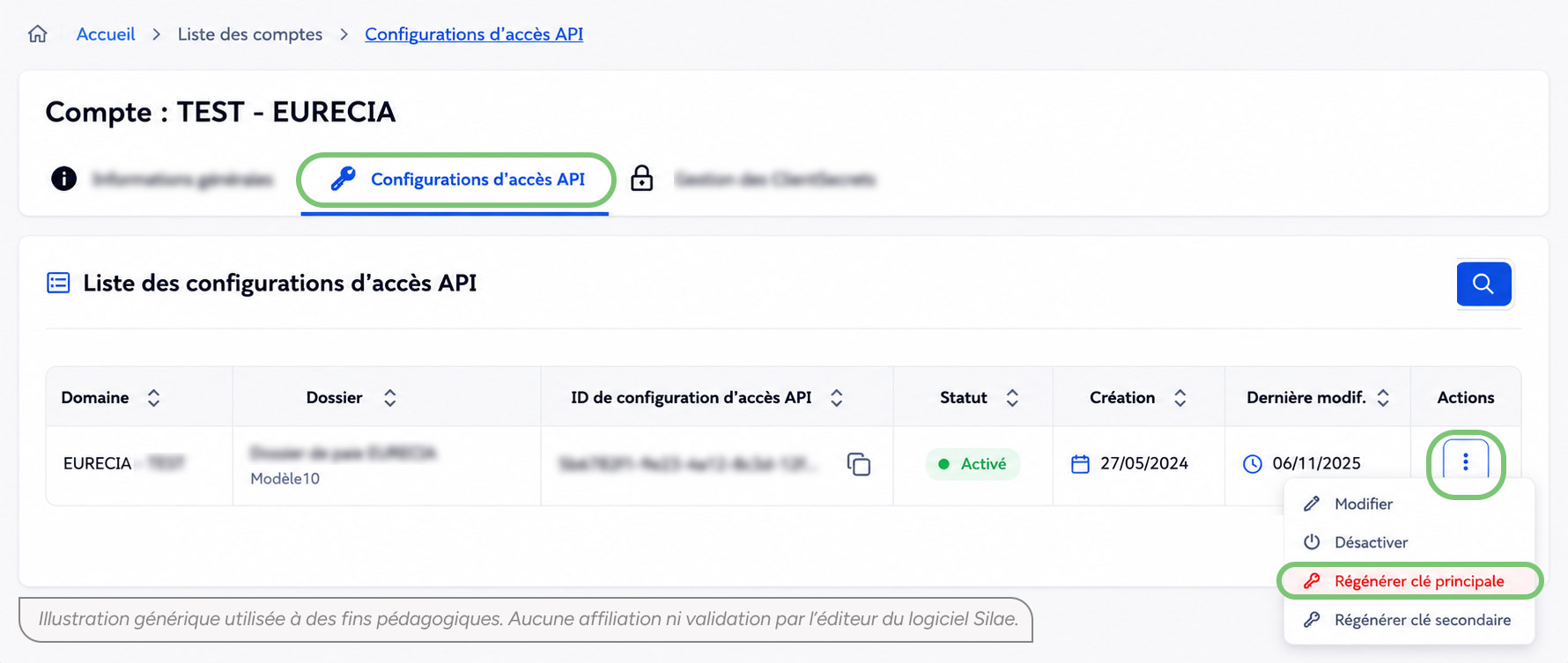Image resolution: width=1568 pixels, height=663 pixels.
Task: Sort by ID de configuration d'accès API
Action: (837, 398)
